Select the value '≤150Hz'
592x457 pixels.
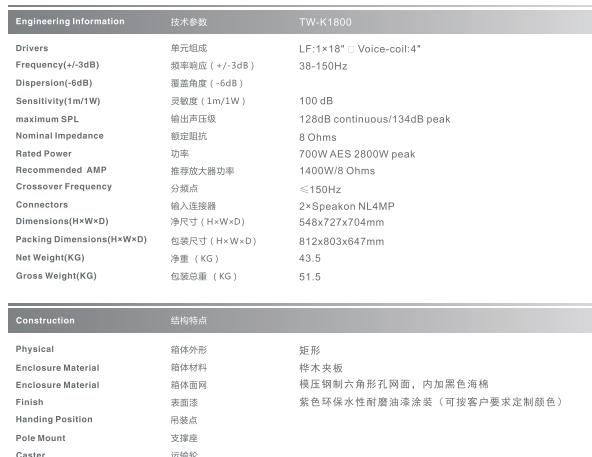pos(320,190)
